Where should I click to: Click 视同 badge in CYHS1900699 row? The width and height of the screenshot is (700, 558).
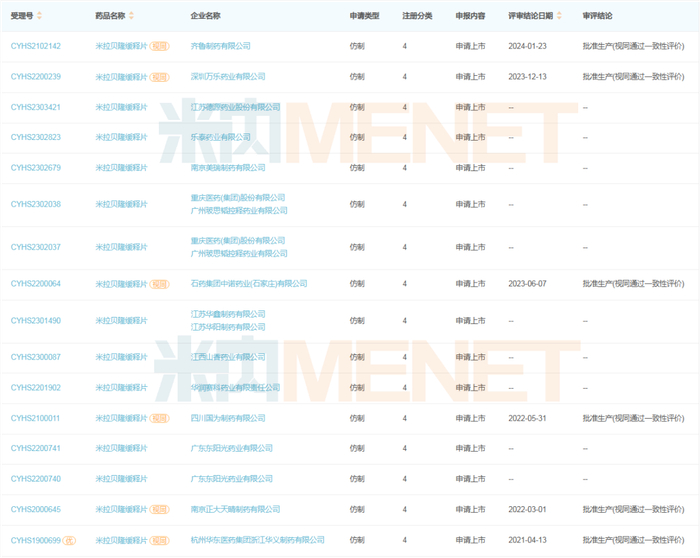tap(159, 541)
